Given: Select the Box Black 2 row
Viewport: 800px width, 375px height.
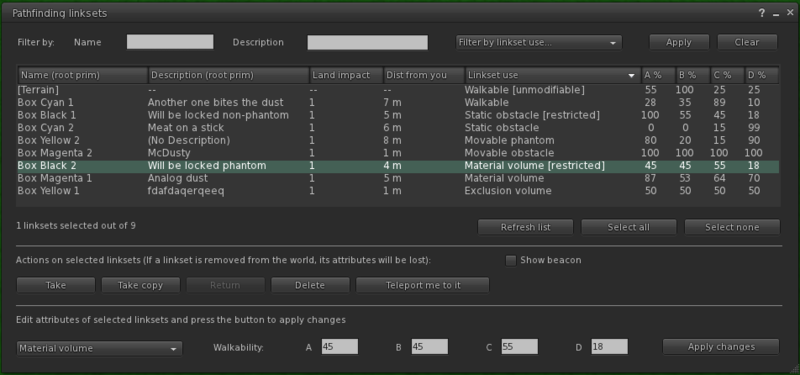Looking at the screenshot, I should coord(398,166).
